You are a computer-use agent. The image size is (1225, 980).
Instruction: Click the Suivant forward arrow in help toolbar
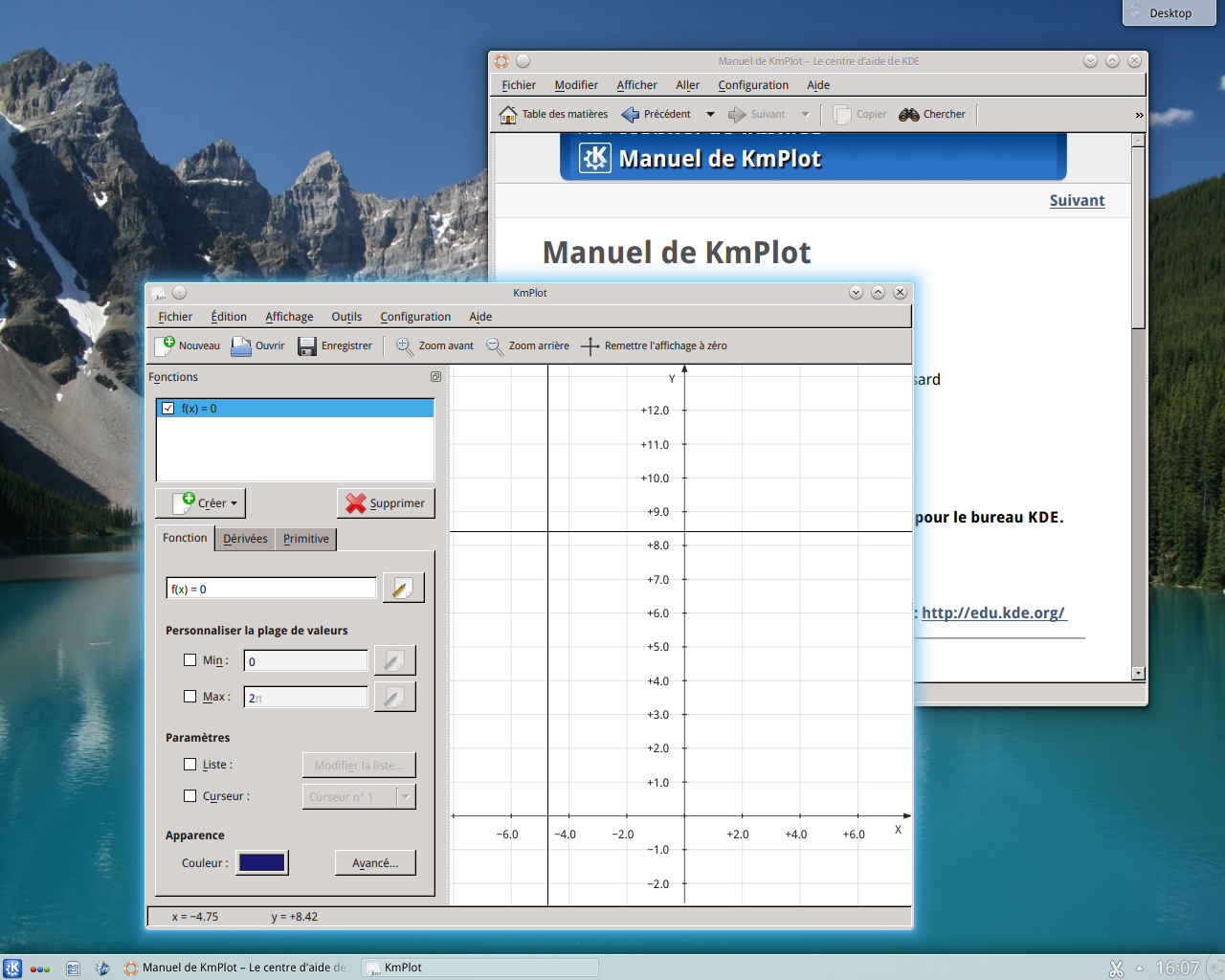pos(737,114)
